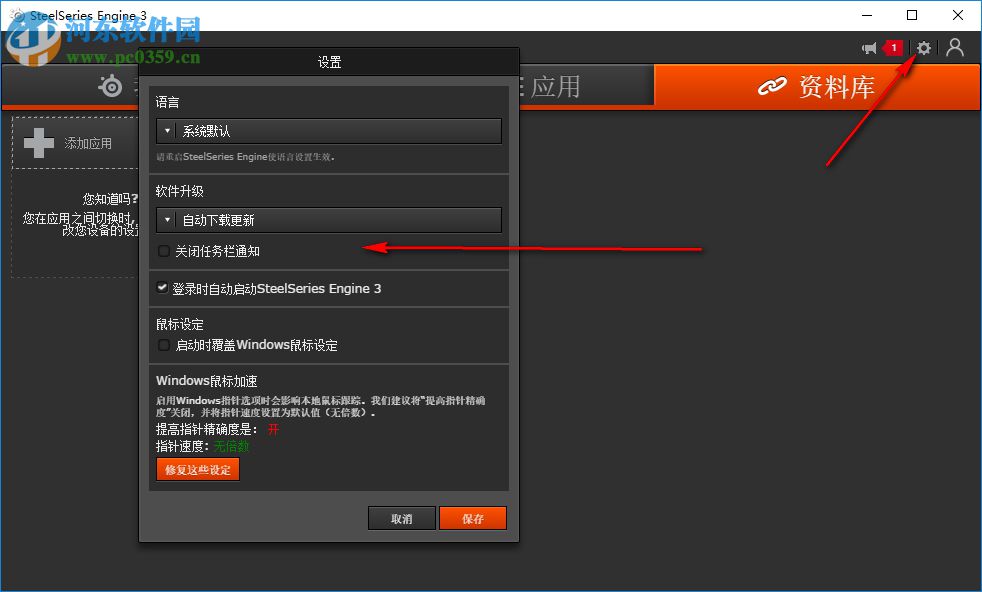Click the chain link icon on 资料库 tab
Viewport: 982px width, 592px height.
click(x=773, y=86)
